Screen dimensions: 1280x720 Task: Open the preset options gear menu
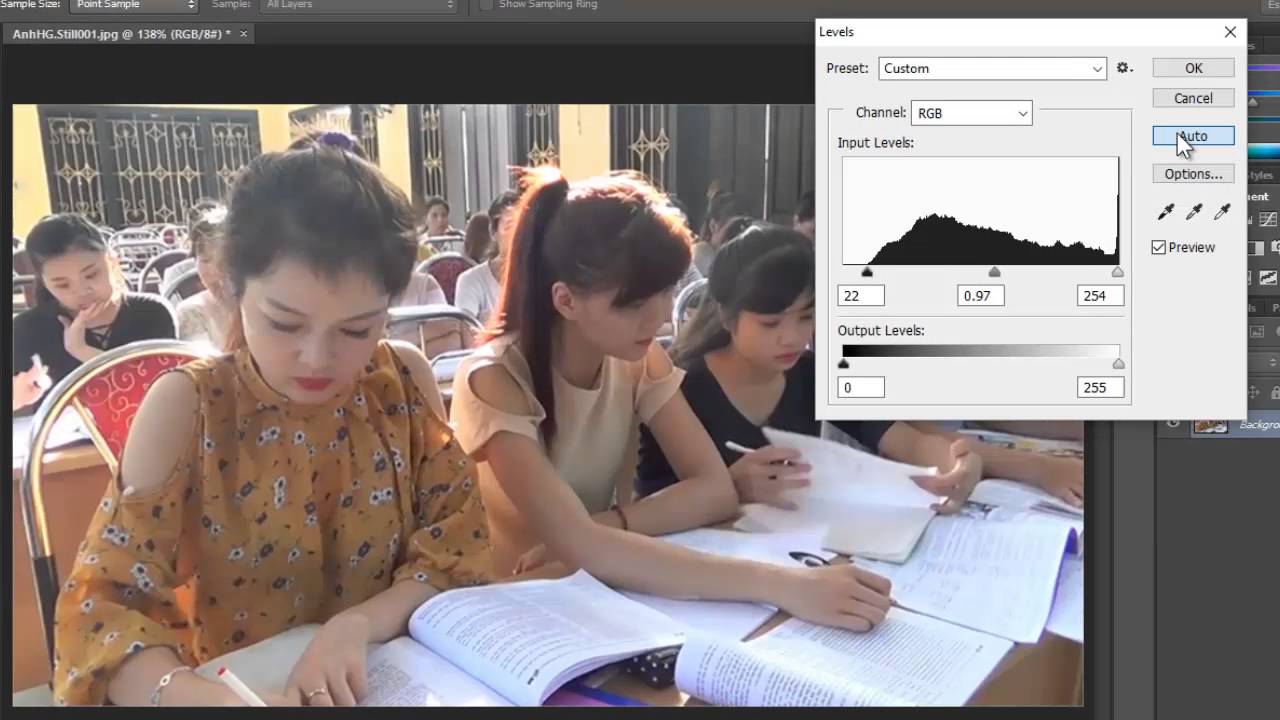(x=1124, y=68)
